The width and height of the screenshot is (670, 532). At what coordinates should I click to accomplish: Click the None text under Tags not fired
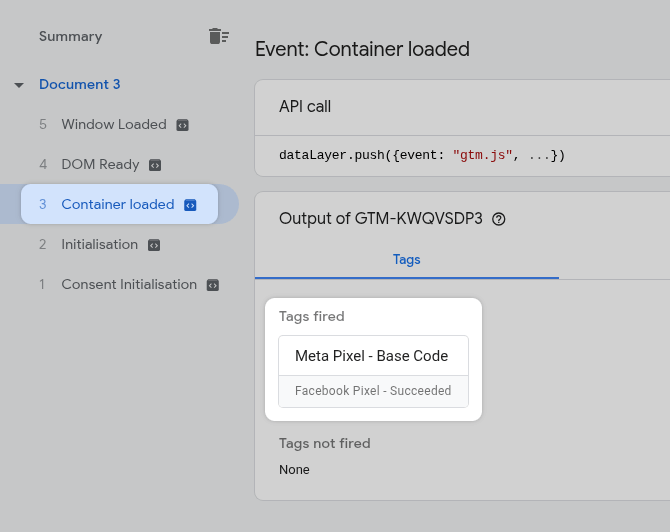coord(294,470)
